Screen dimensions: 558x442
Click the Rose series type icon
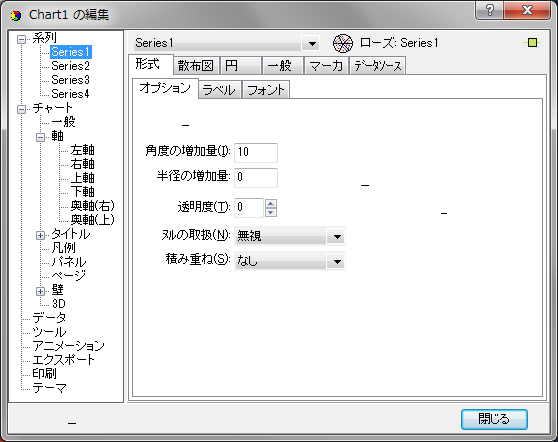coord(343,43)
